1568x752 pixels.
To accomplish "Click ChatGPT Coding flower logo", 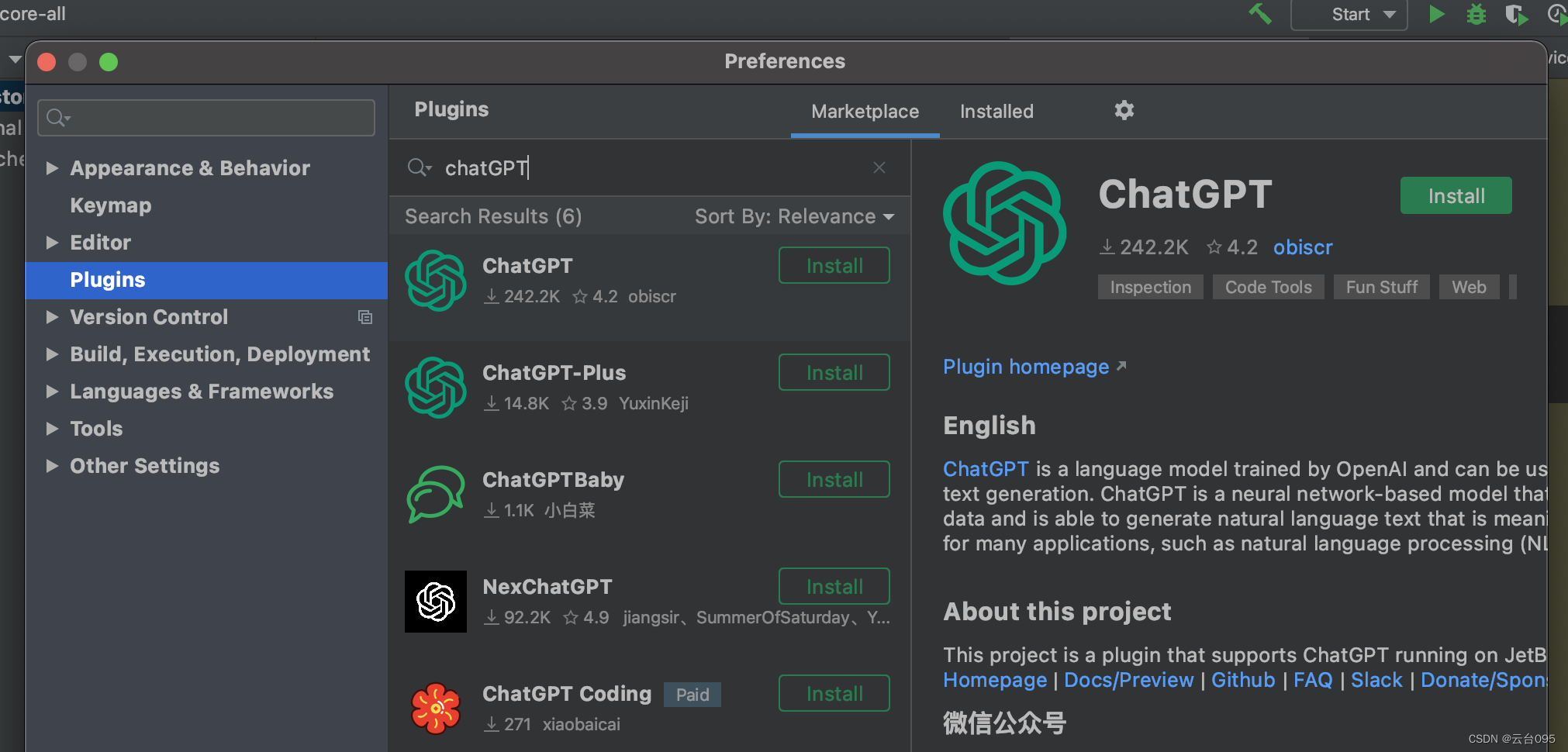I will point(436,708).
